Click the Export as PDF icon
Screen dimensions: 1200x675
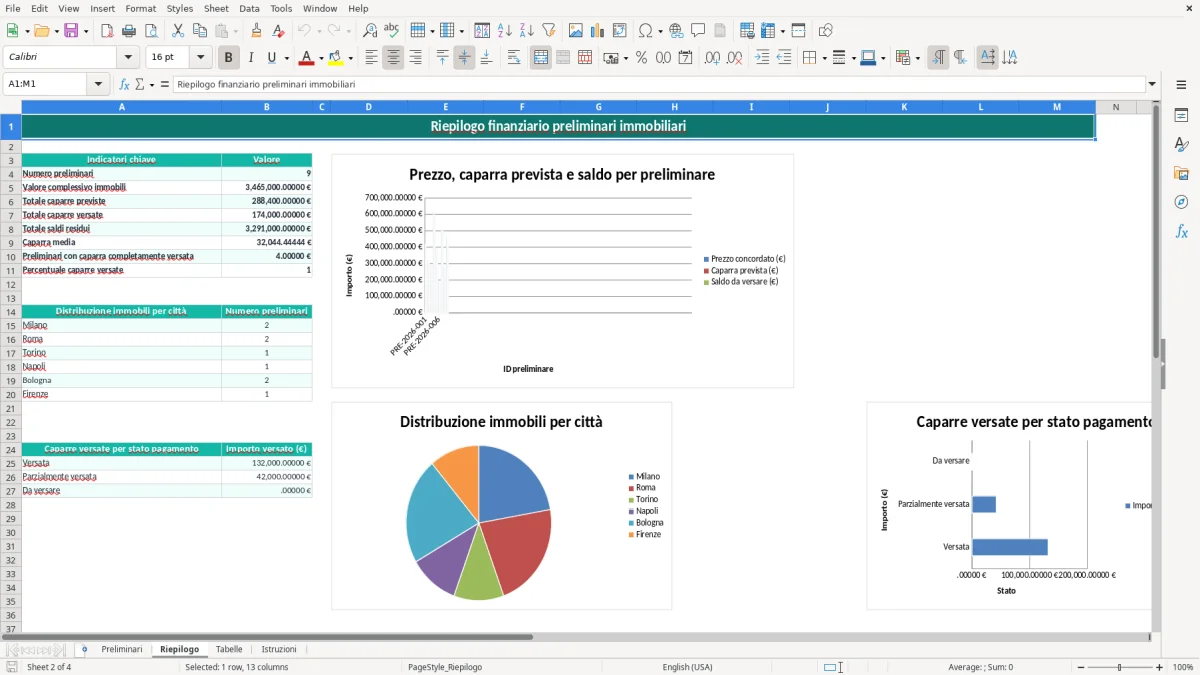pos(107,31)
